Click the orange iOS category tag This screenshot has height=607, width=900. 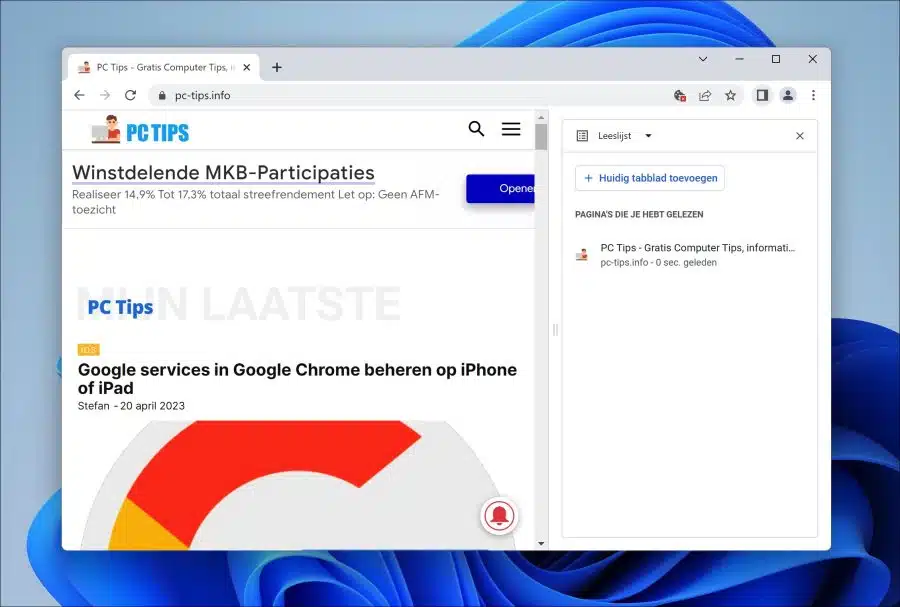pos(88,349)
